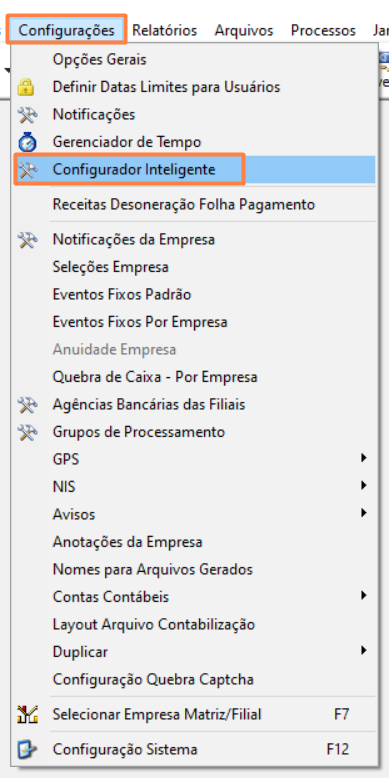Open the Processos menu in menu bar
The width and height of the screenshot is (389, 778).
tap(323, 30)
